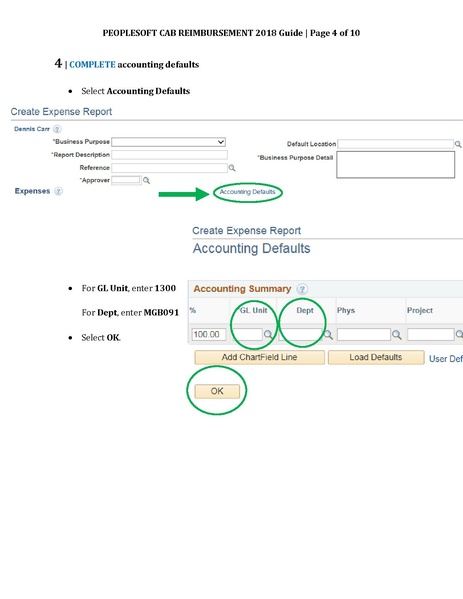Click the Expenses section heading
Viewport: 463px width, 599px height.
tap(32, 191)
